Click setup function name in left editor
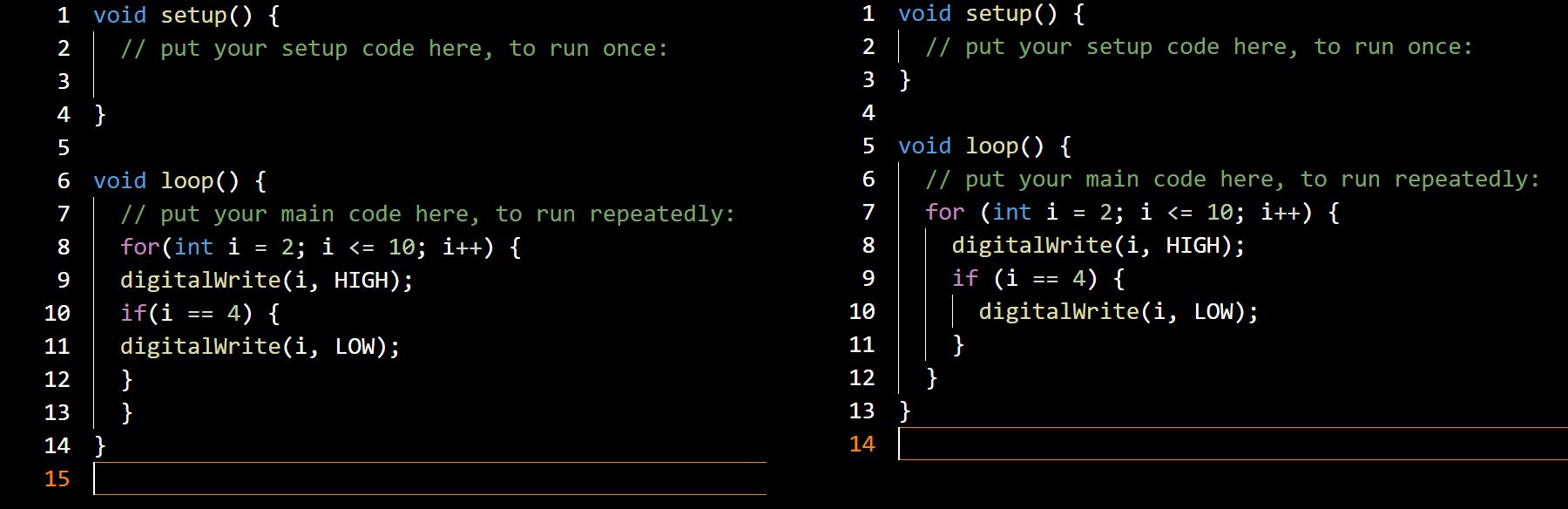The height and width of the screenshot is (509, 1568). pos(193,15)
